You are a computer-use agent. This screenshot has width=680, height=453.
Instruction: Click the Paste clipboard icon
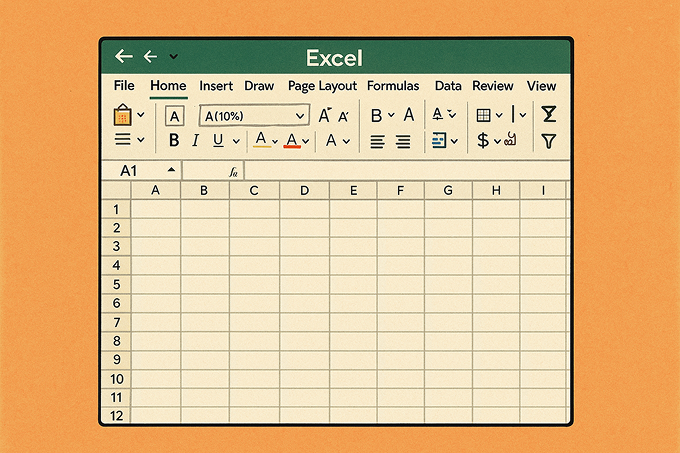point(122,115)
